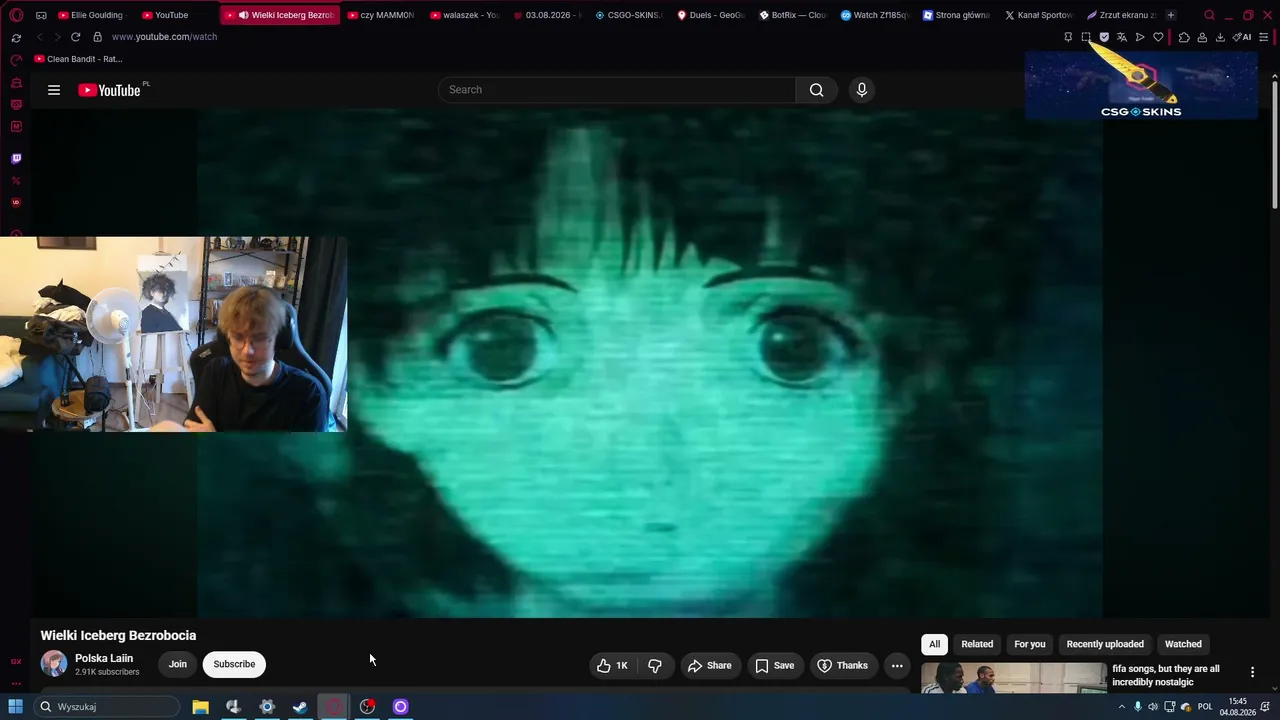Click Windows taskbar search box
1280x720 pixels.
106,707
